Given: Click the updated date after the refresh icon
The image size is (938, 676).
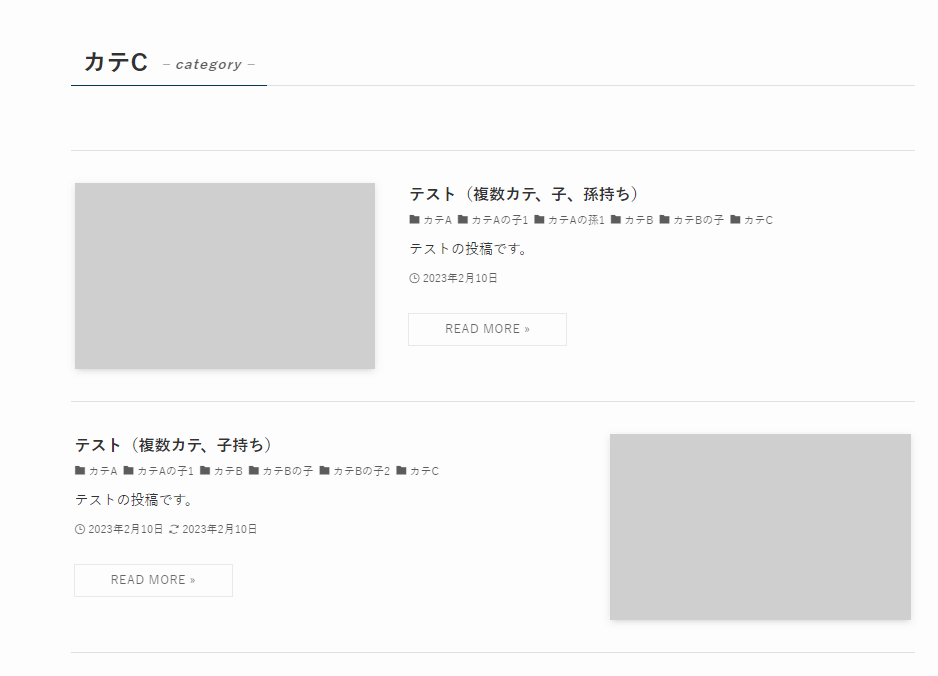Looking at the screenshot, I should (x=220, y=529).
